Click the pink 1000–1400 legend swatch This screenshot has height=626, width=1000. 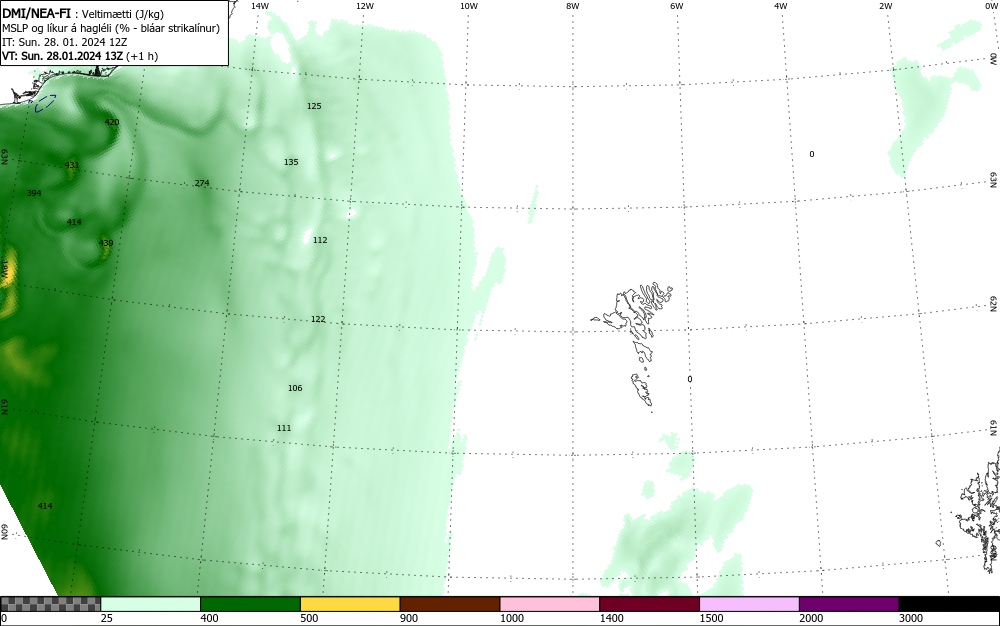pos(550,604)
